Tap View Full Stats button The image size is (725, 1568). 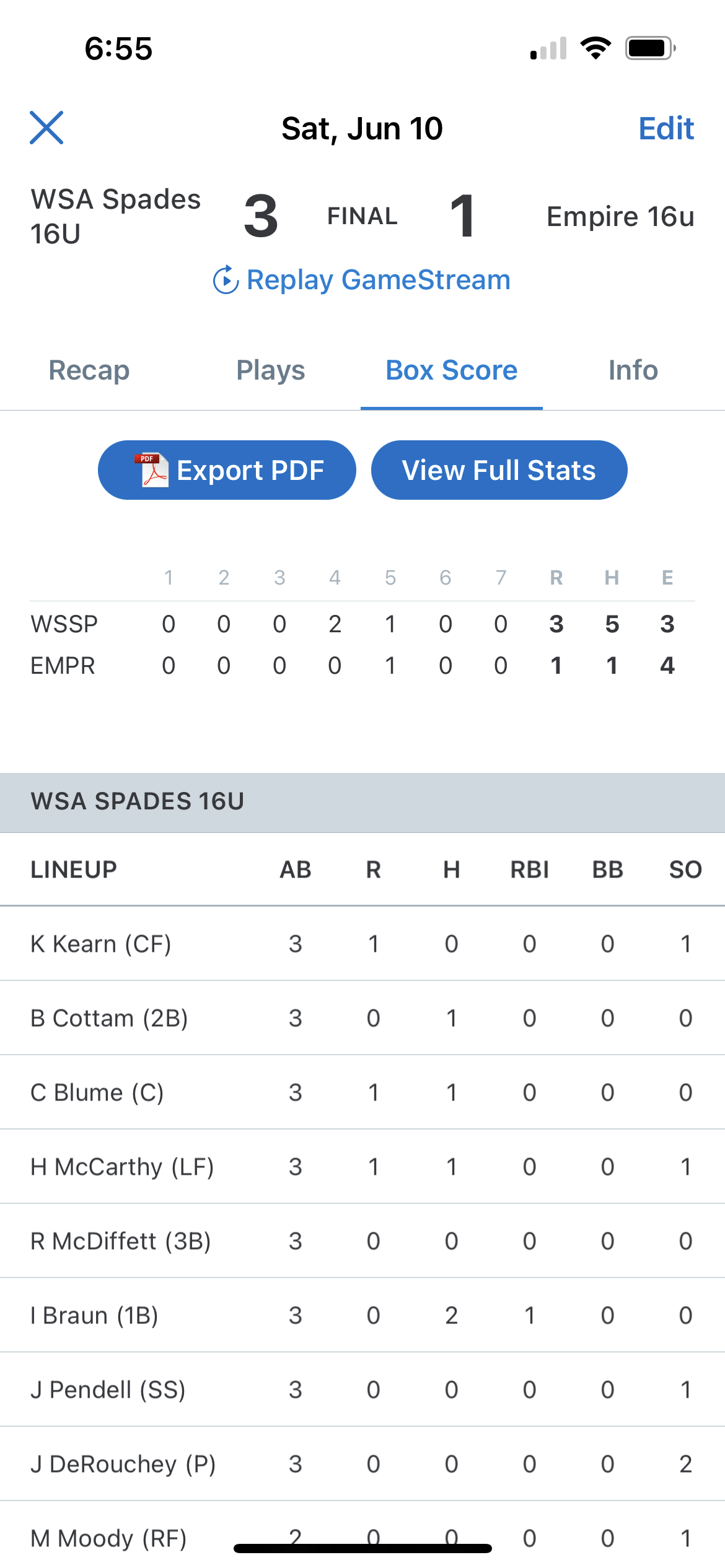pos(499,470)
